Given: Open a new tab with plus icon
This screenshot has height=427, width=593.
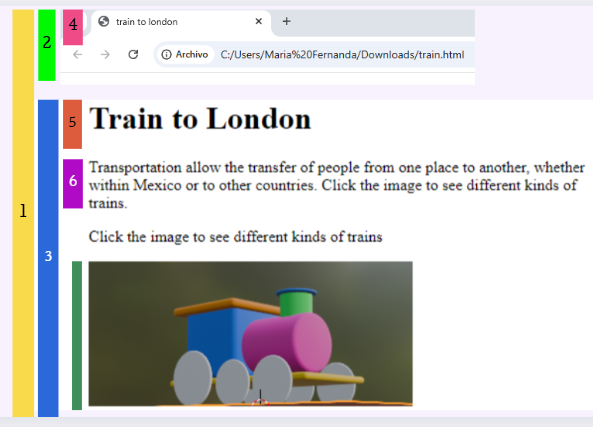Looking at the screenshot, I should pos(287,21).
